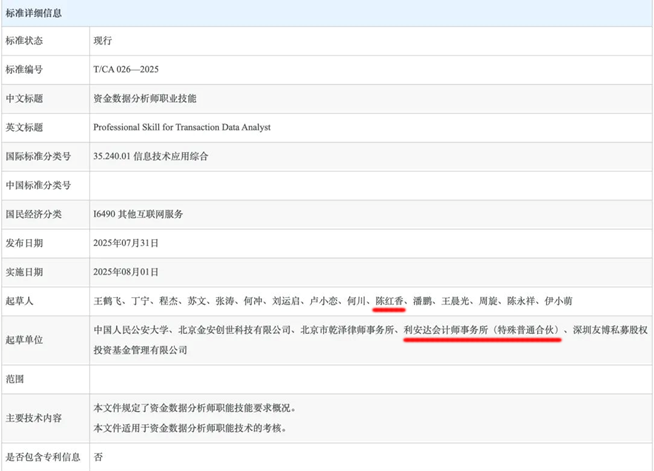Image resolution: width=654 pixels, height=471 pixels.
Task: Select the Chinese title 资金数据分析师职业技能
Action: 145,99
